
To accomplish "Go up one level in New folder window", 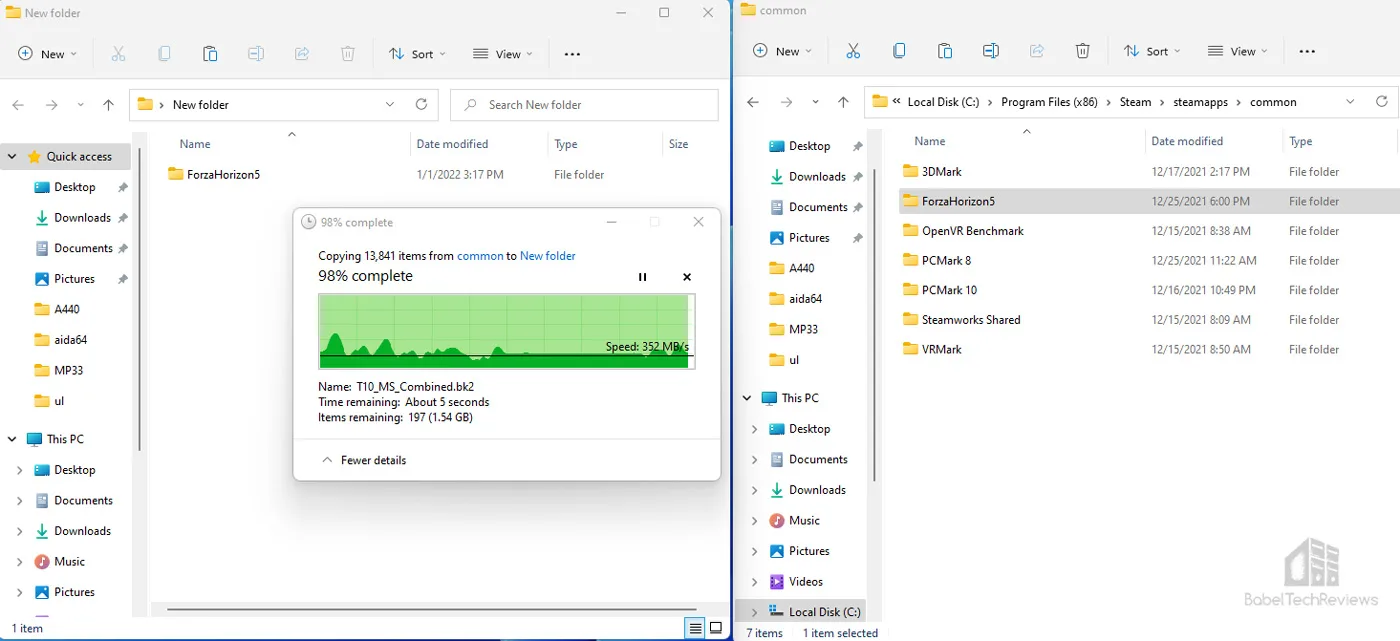I will click(x=109, y=104).
